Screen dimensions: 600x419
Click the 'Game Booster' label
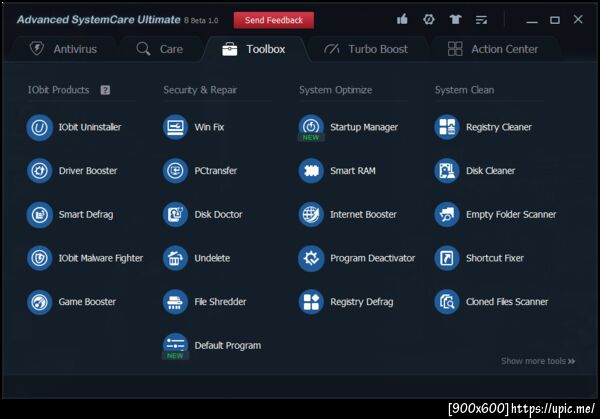coord(87,302)
